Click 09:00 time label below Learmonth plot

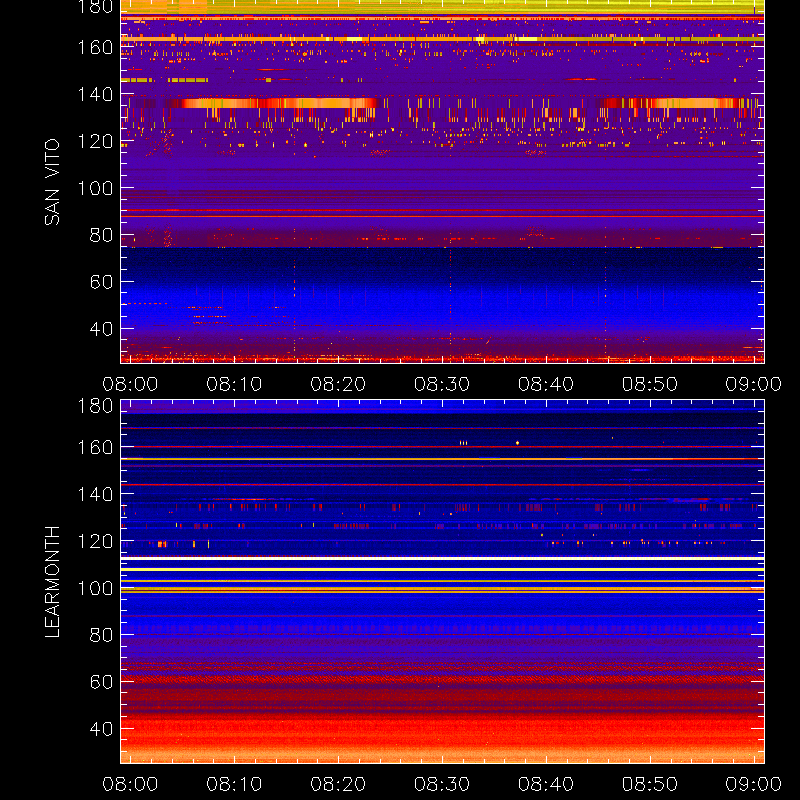pos(754,784)
